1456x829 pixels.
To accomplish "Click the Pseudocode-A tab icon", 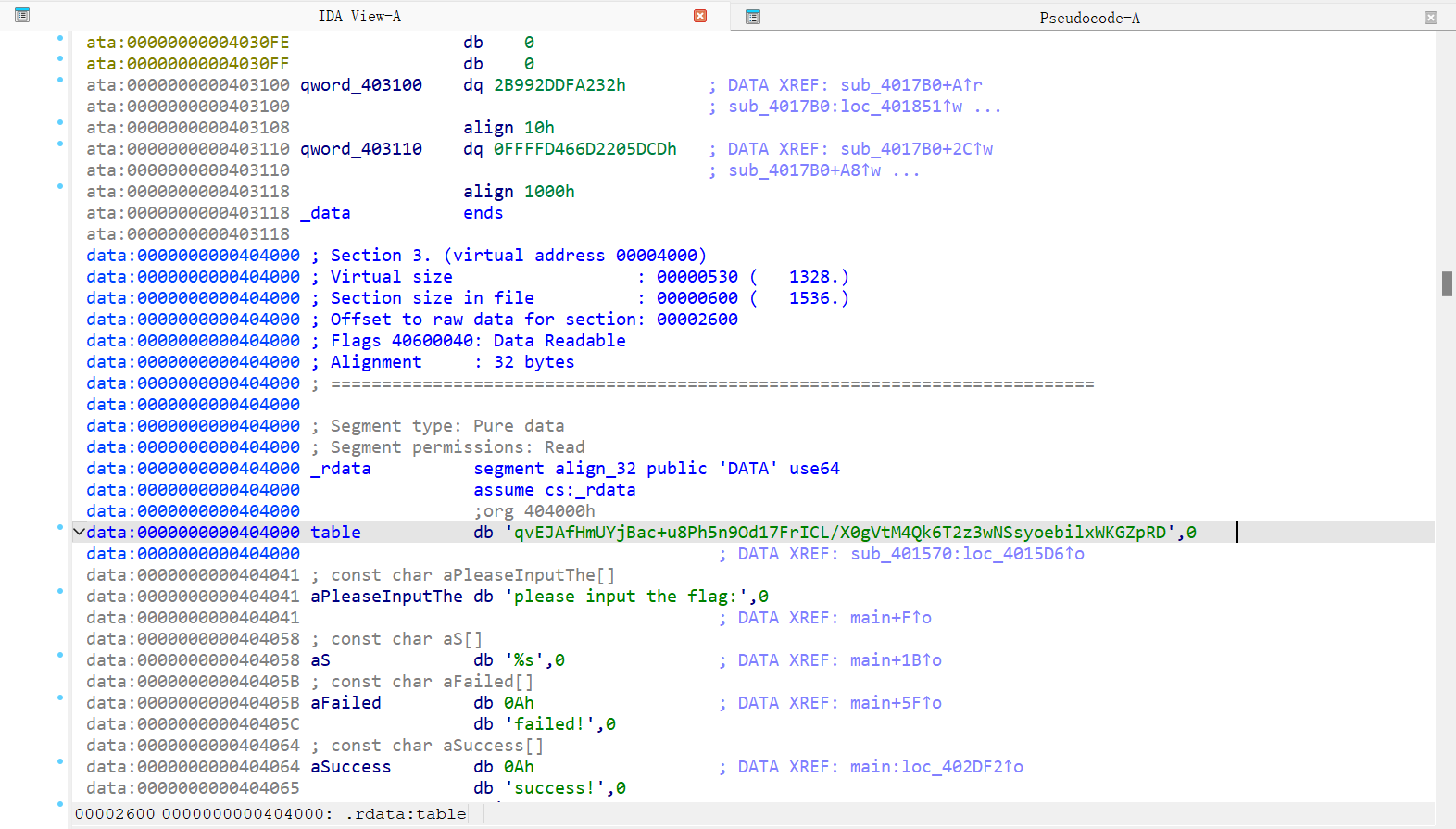I will pyautogui.click(x=753, y=18).
